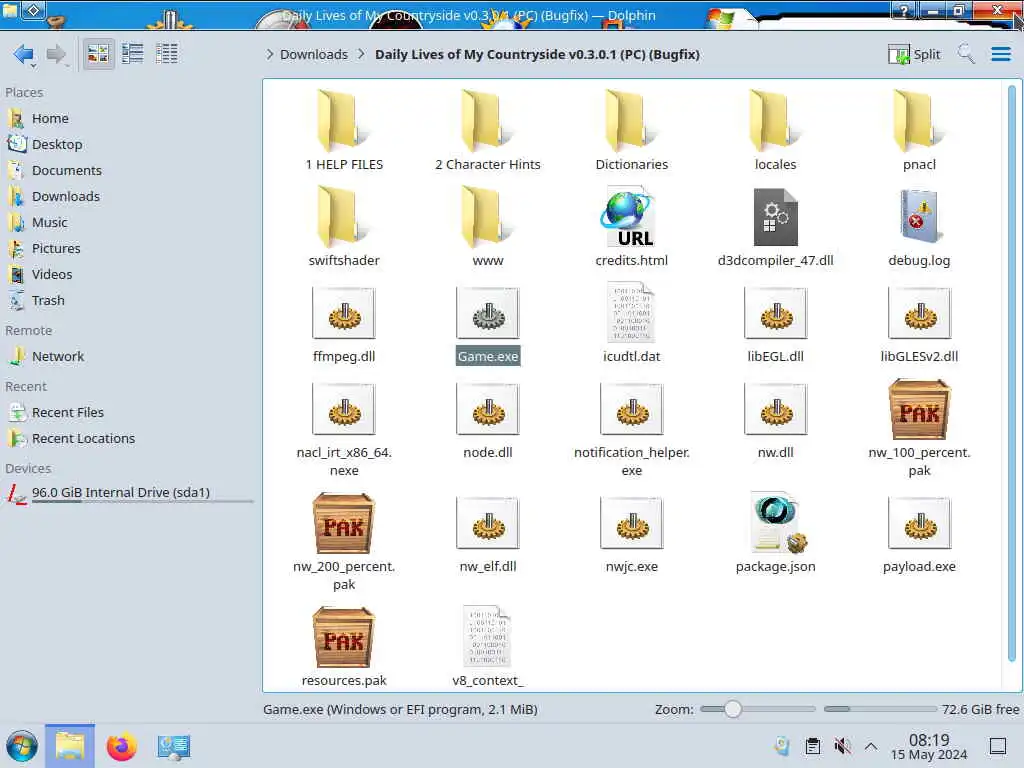Expand the chevron before Downloads breadcrumb
1024x768 pixels.
(x=270, y=54)
